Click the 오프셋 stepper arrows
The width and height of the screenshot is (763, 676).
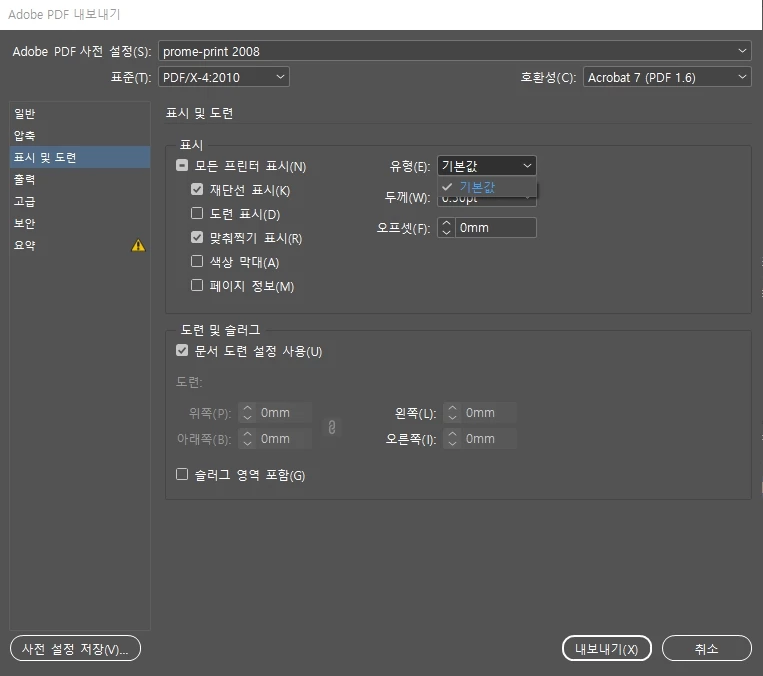446,228
